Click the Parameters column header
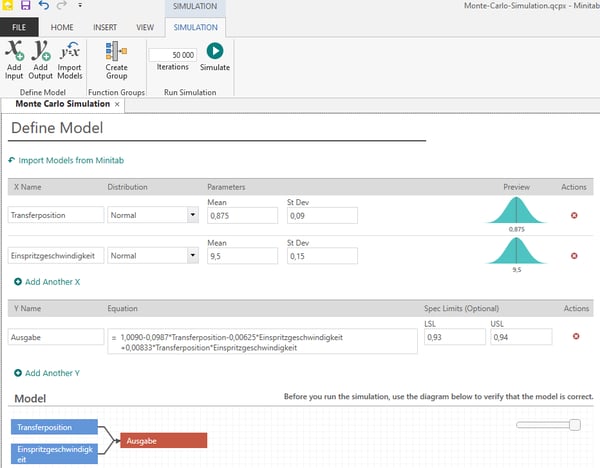The image size is (600, 468). pos(226,187)
